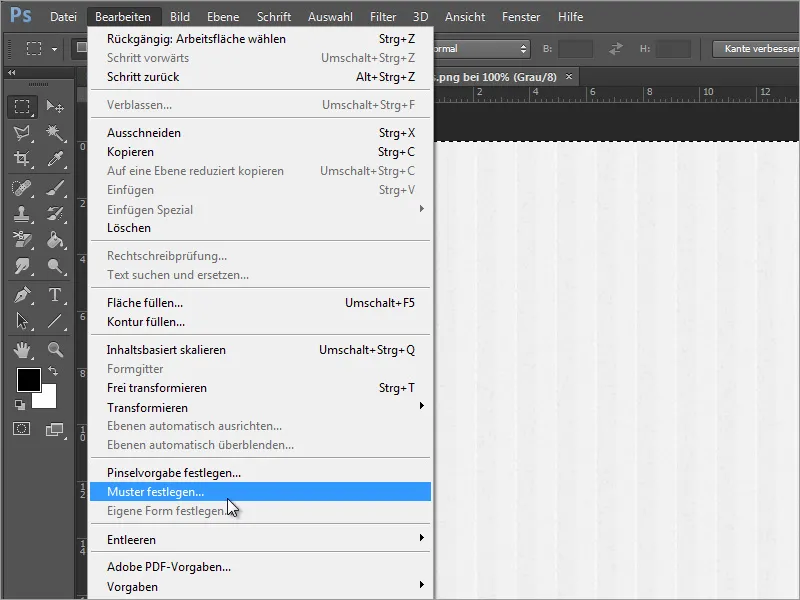Open the Ansicht menu
The image size is (800, 600).
point(465,17)
